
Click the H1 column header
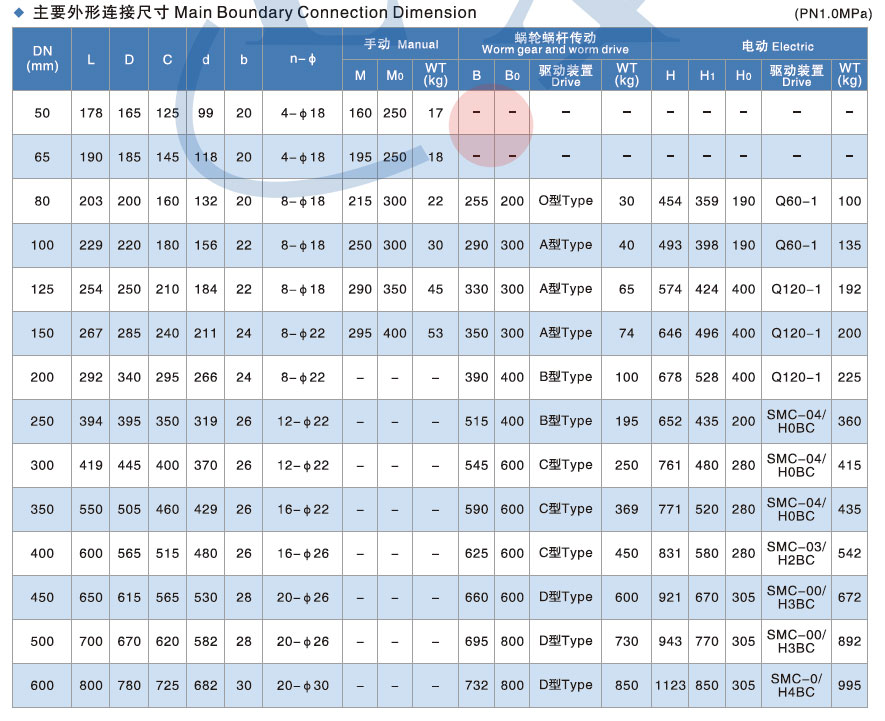coord(707,75)
